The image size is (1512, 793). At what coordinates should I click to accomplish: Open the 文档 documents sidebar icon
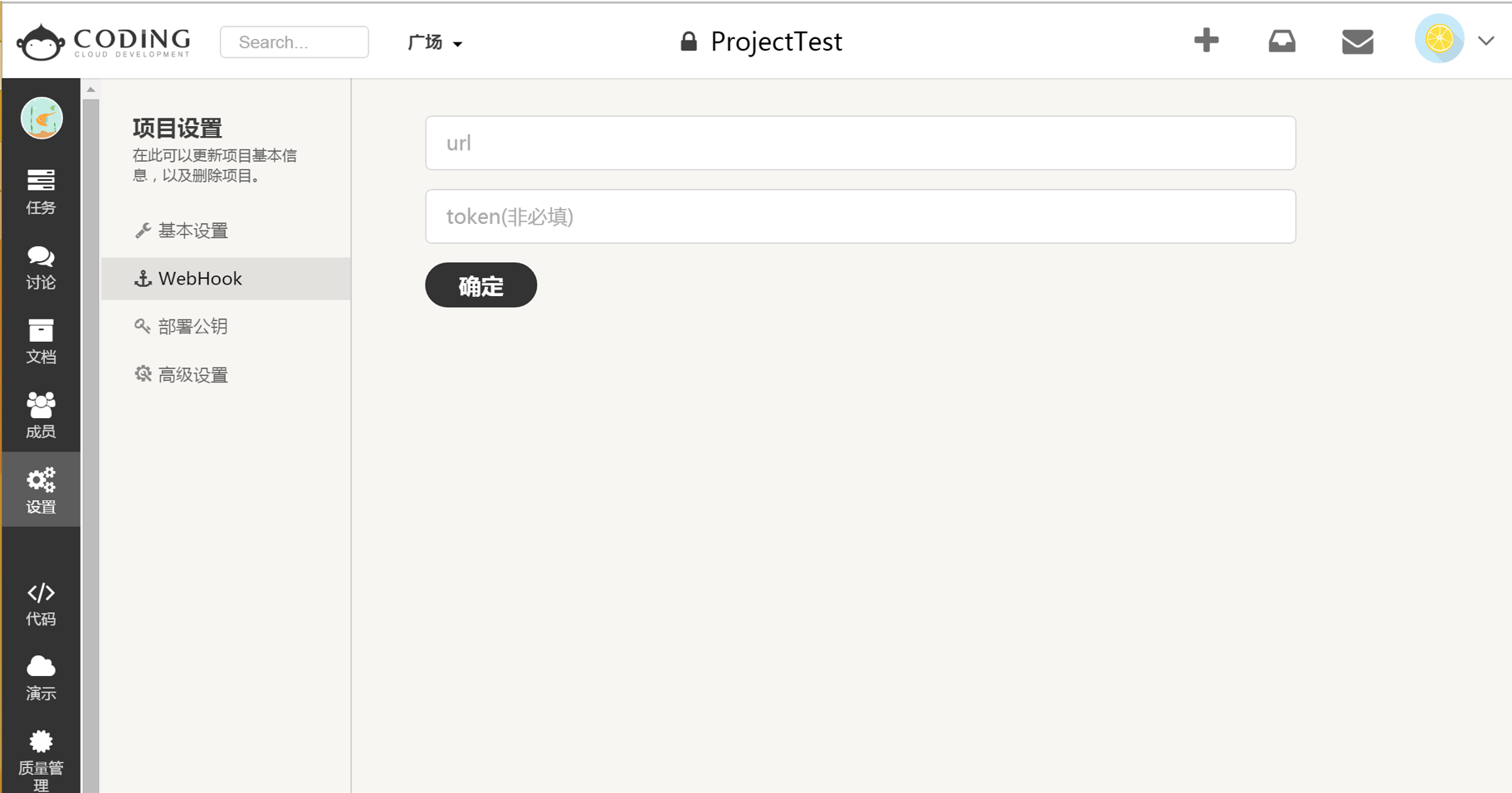click(41, 341)
